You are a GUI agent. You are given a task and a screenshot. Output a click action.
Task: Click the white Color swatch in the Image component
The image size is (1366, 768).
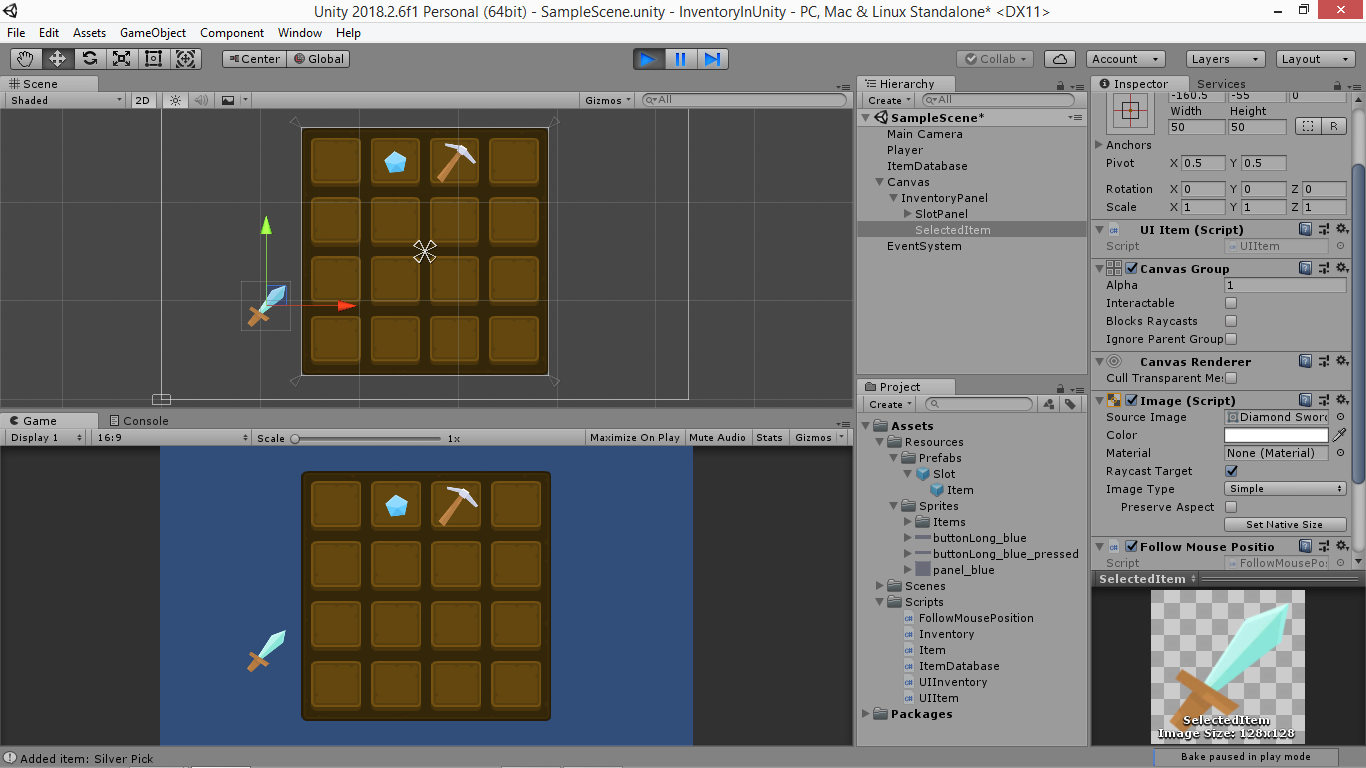pos(1278,435)
